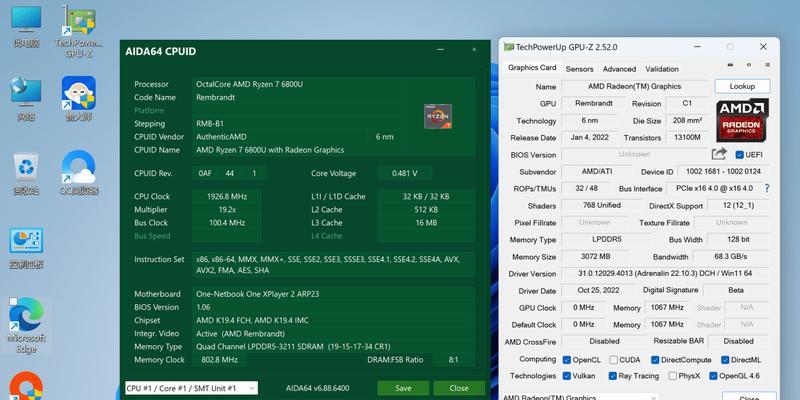Click the AMD Radeon Graphics logo in GPU-Z
800x400 pixels.
click(x=742, y=121)
